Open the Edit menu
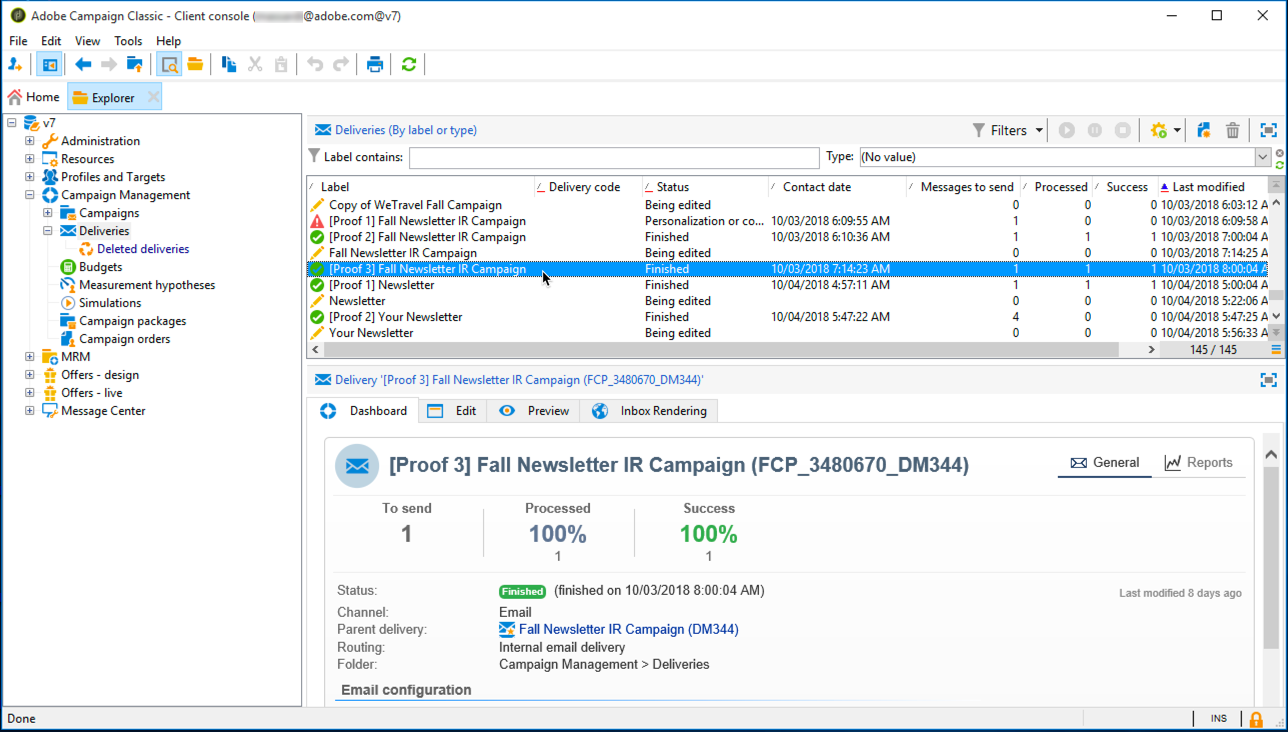This screenshot has width=1288, height=732. 51,41
